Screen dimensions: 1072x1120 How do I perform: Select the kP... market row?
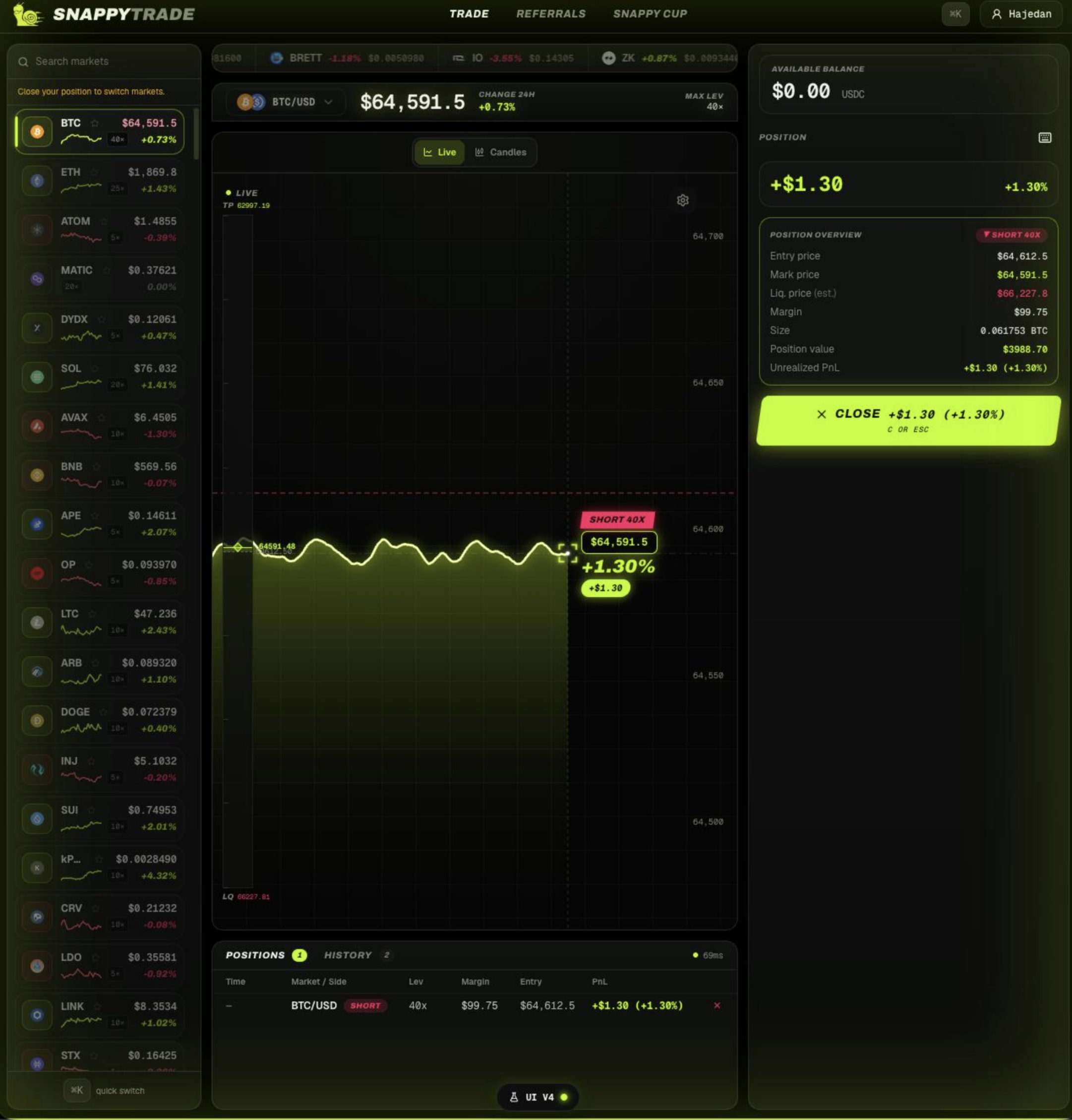pos(101,868)
